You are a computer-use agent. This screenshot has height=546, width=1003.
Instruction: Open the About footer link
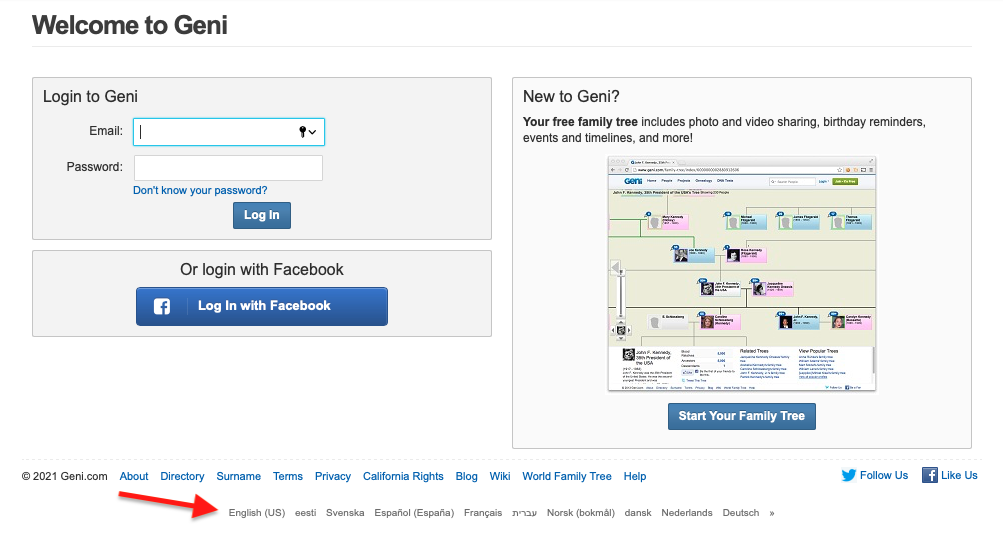134,477
